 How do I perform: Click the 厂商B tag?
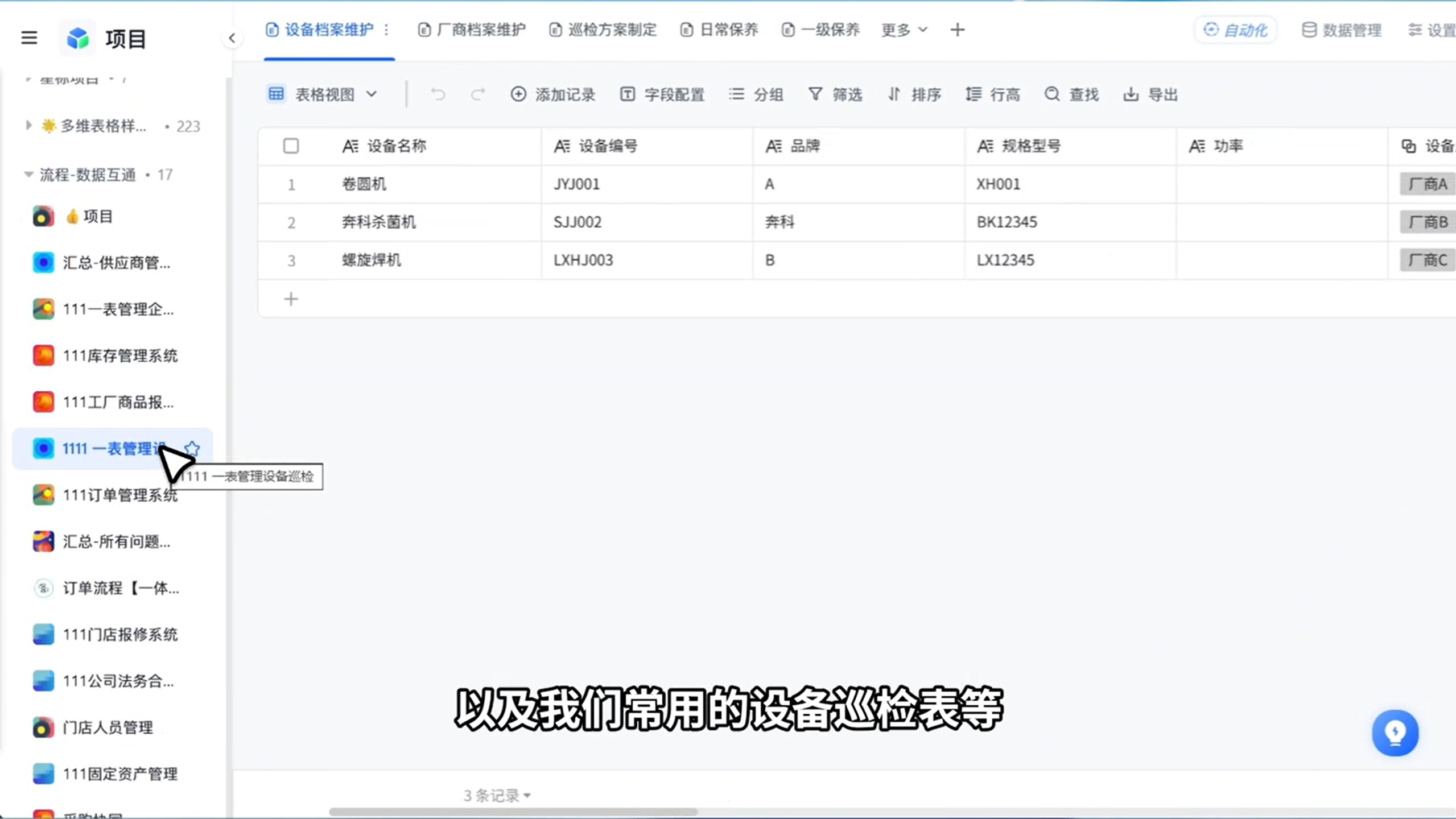pyautogui.click(x=1427, y=222)
